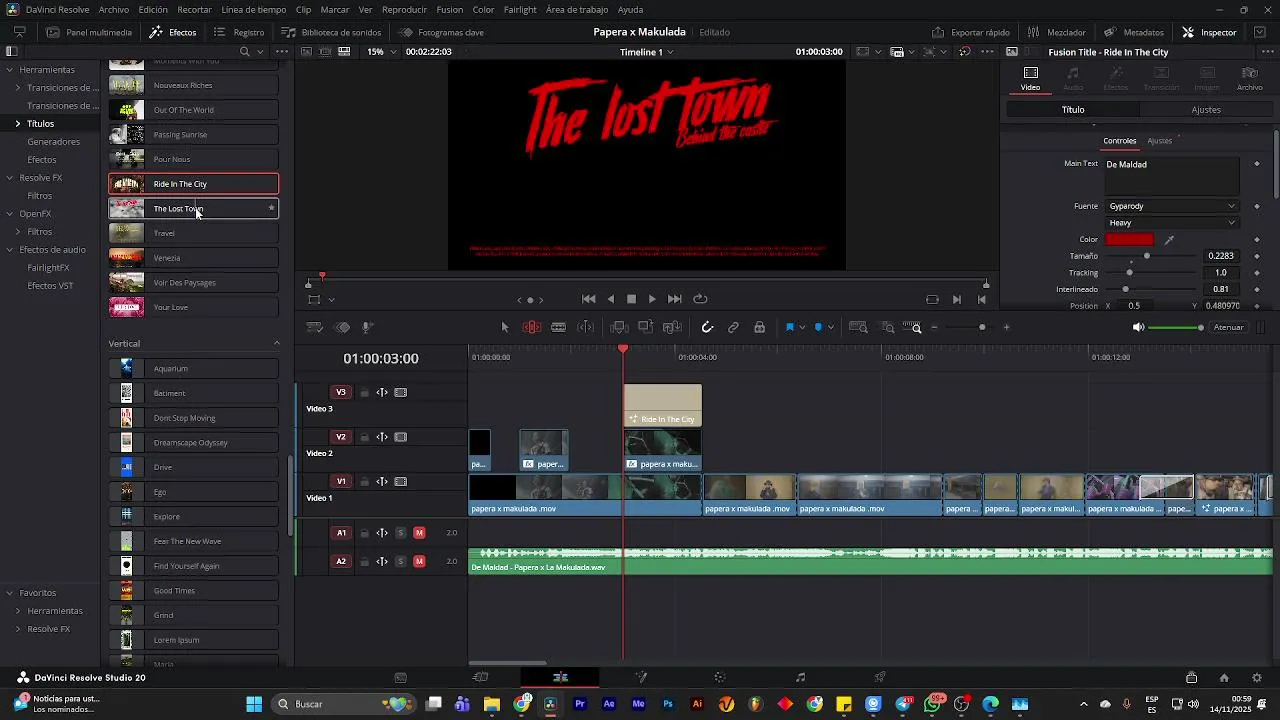Open the Fairlight menu
This screenshot has height=720, width=1280.
pos(520,10)
